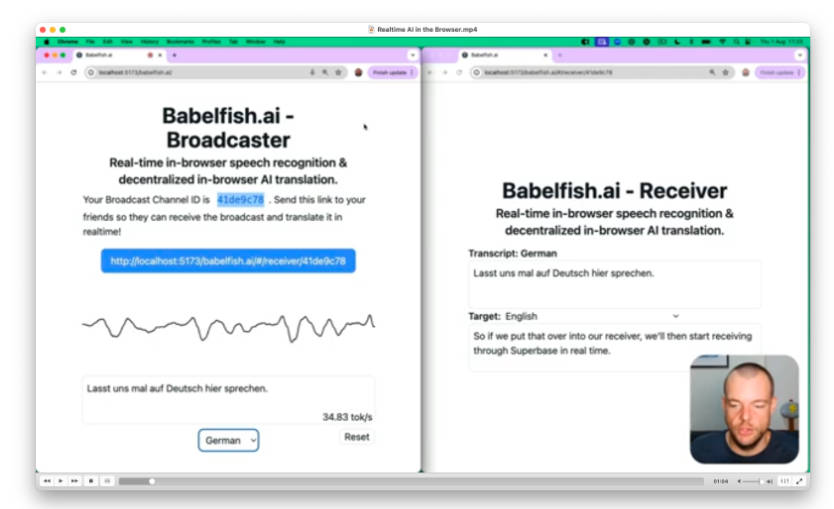Open a new tab in Receiver window
This screenshot has height=509, width=834.
tap(560, 55)
